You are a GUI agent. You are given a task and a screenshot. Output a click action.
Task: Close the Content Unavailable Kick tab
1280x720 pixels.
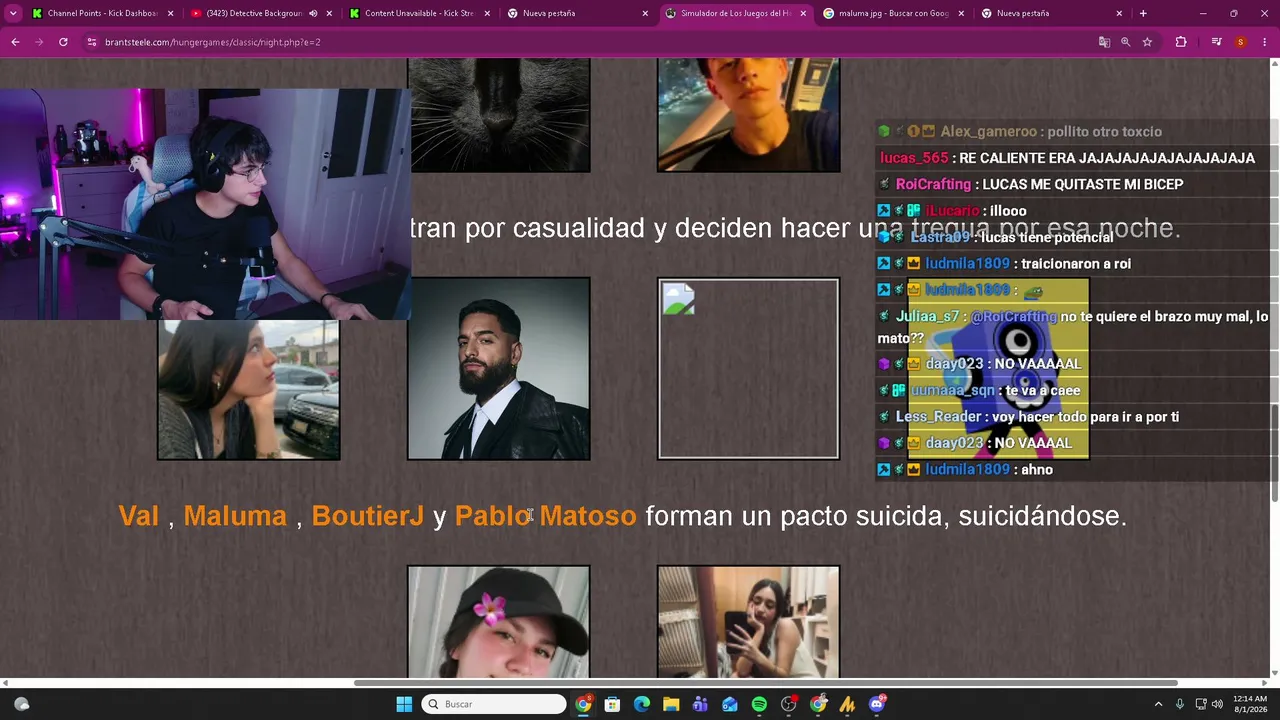[x=486, y=13]
